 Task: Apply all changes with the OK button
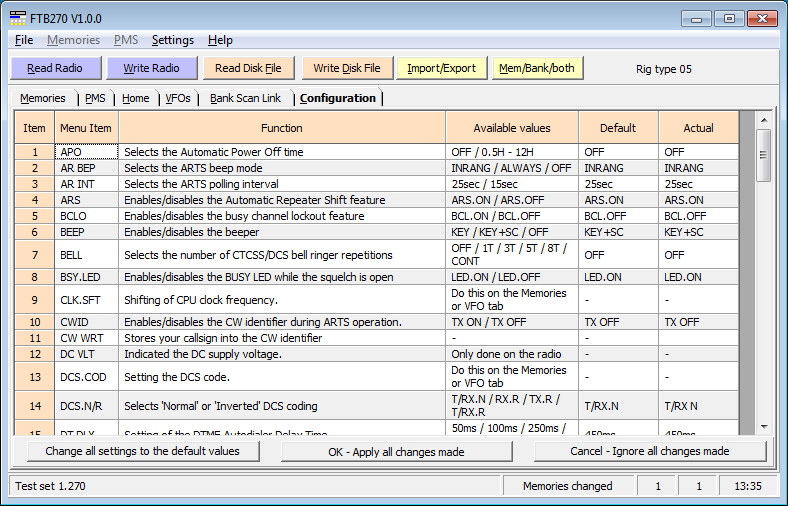pyautogui.click(x=396, y=451)
